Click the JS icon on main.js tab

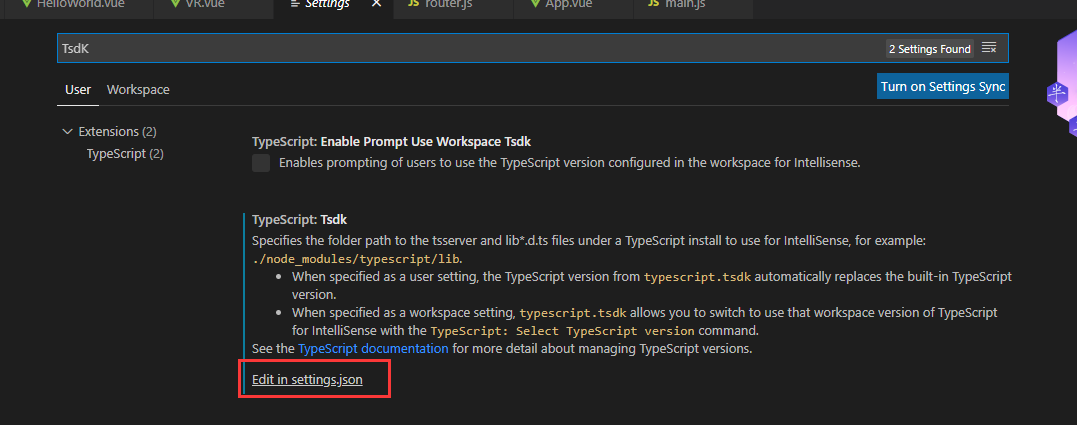pyautogui.click(x=648, y=4)
